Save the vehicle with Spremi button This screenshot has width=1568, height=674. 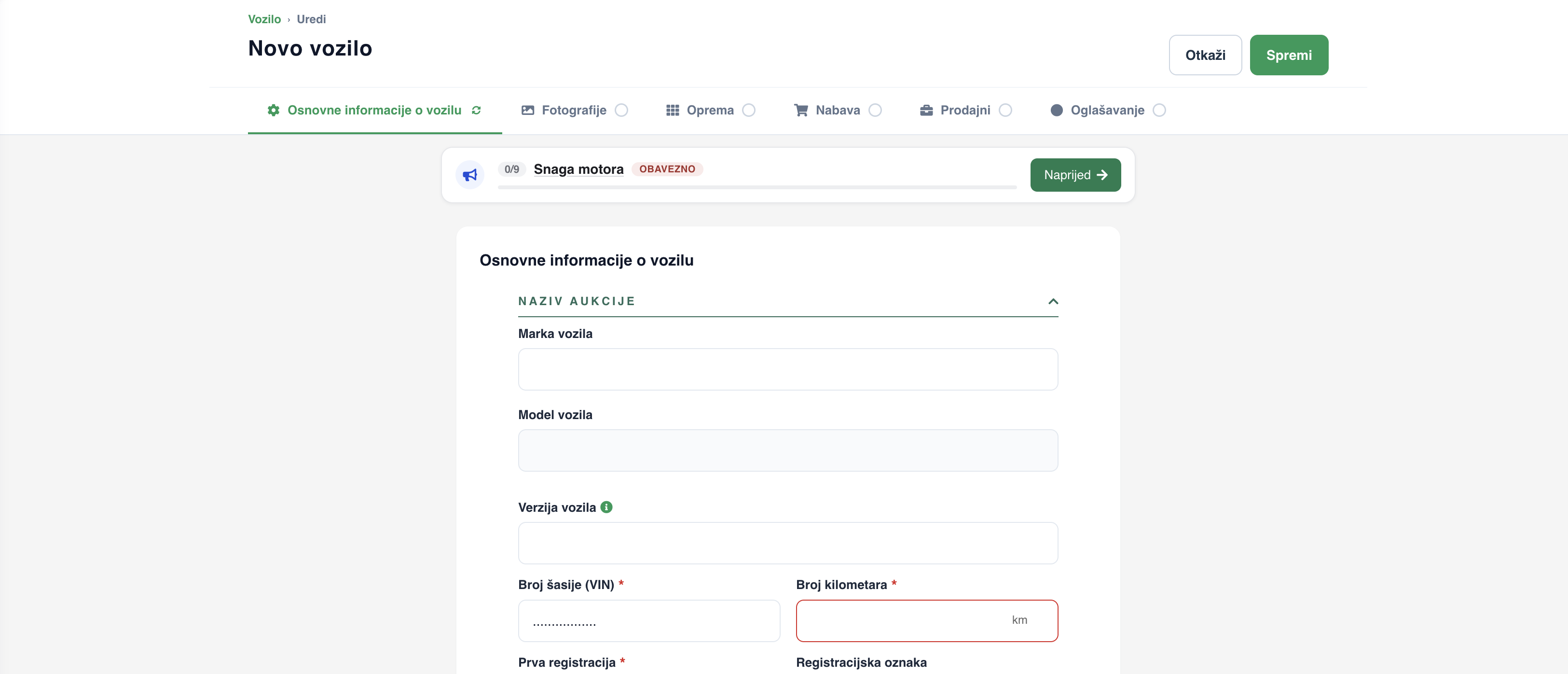tap(1289, 55)
